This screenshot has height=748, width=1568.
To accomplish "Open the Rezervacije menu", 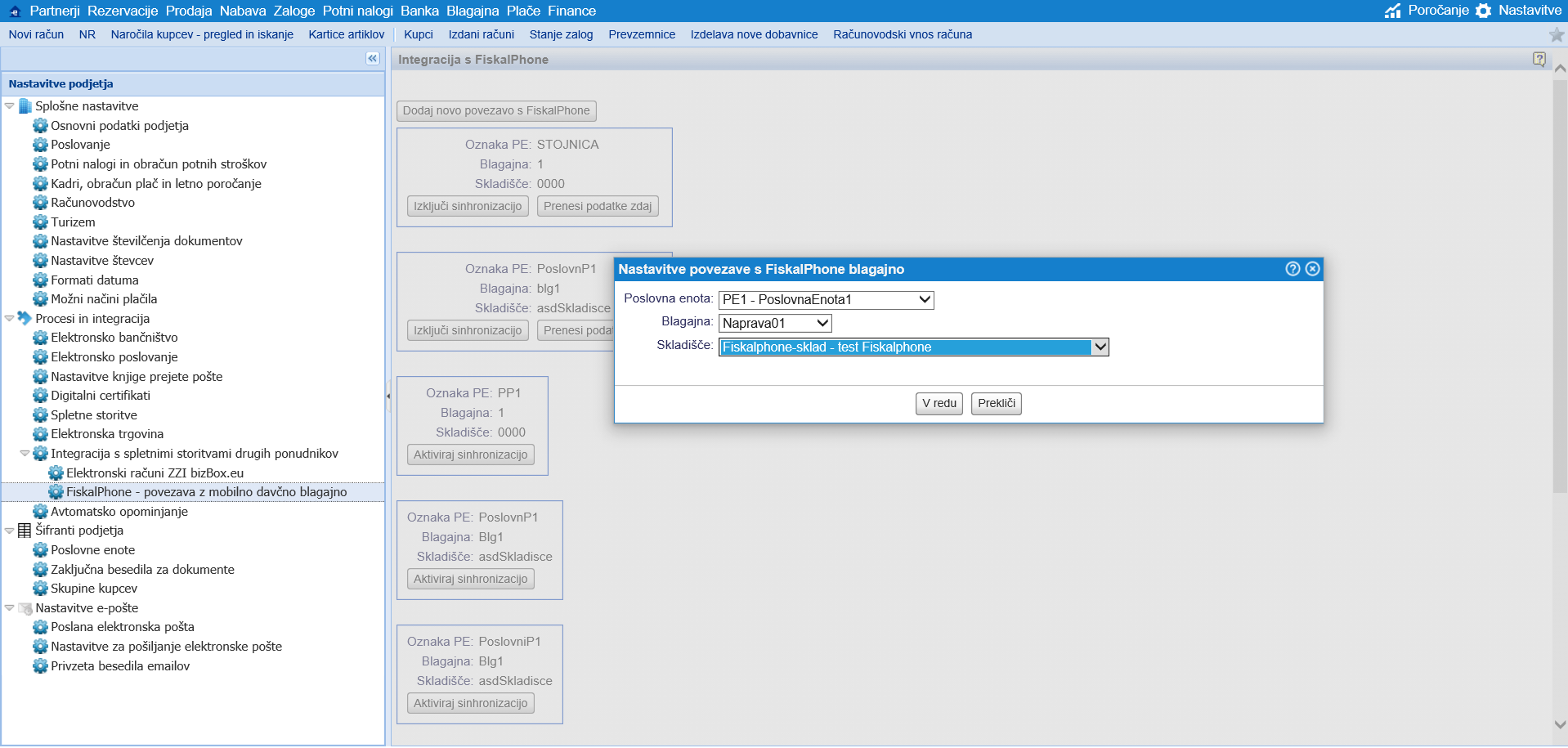I will (123, 11).
